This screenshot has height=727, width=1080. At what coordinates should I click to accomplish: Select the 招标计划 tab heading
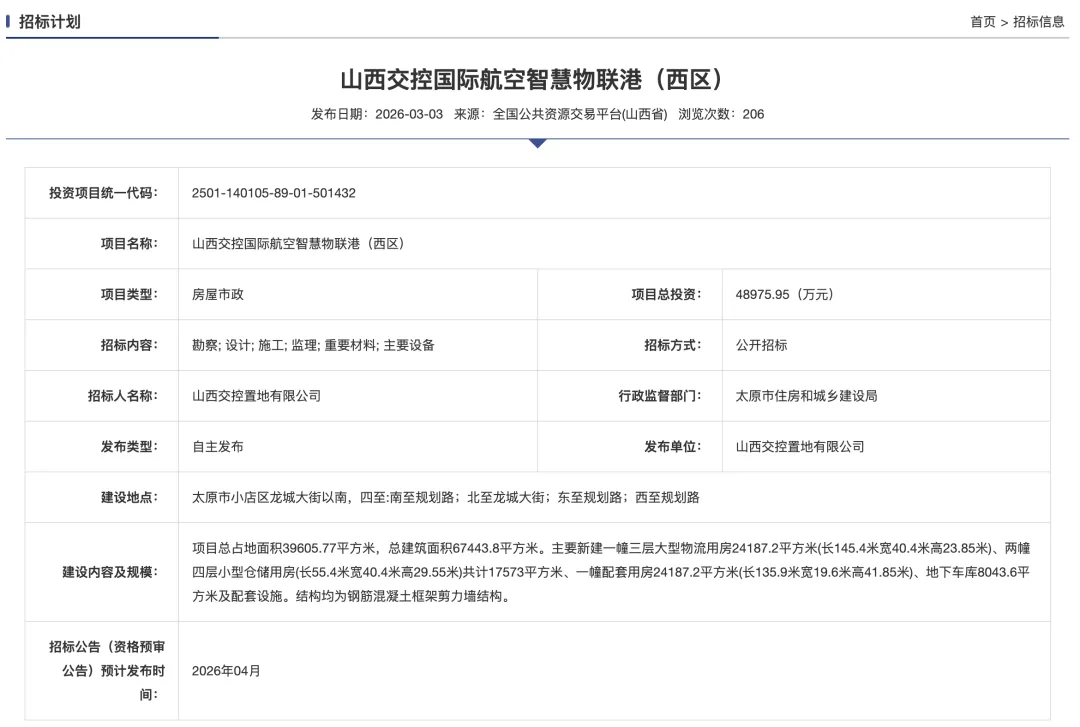point(50,22)
